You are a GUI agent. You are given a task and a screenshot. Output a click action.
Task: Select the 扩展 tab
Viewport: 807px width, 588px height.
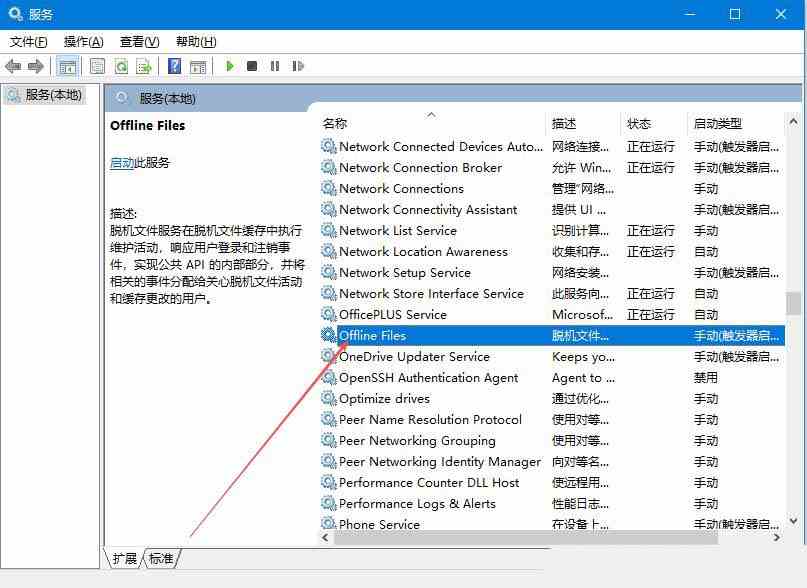coord(124,559)
